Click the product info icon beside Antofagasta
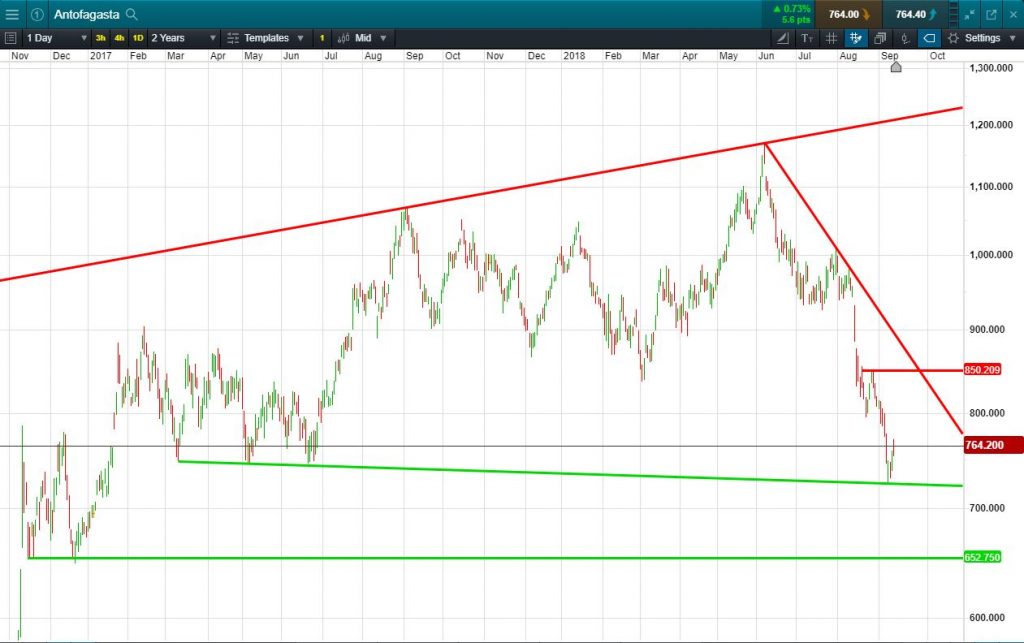 pos(37,14)
